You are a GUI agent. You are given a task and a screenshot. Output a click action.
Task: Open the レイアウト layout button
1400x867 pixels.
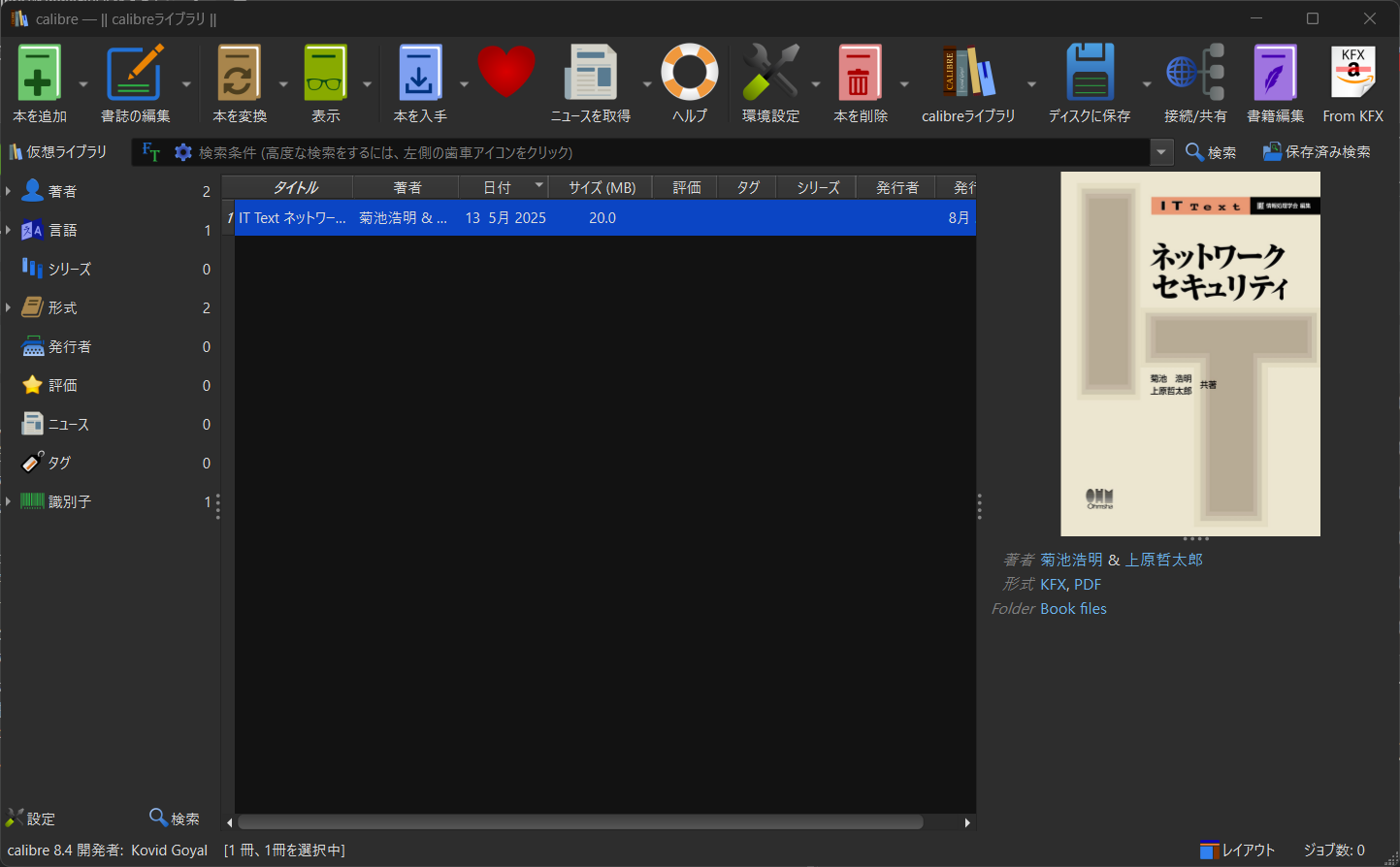coord(1237,851)
